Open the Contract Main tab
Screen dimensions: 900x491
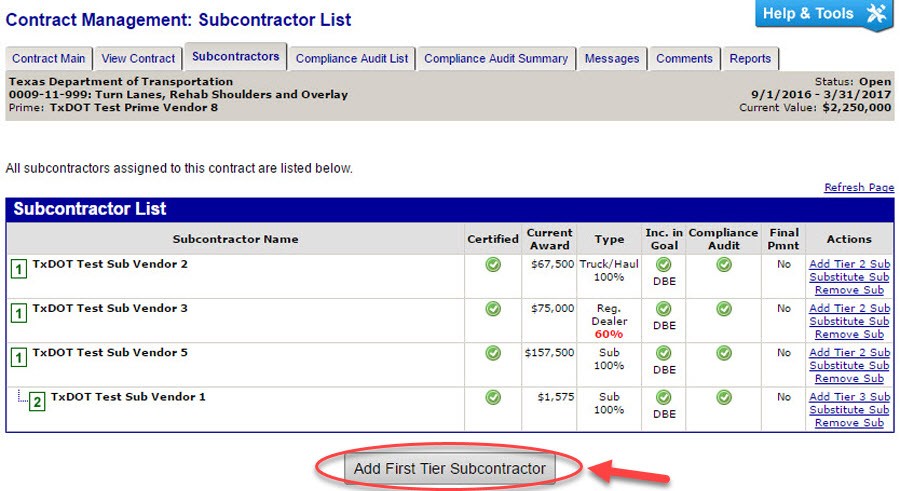[49, 59]
